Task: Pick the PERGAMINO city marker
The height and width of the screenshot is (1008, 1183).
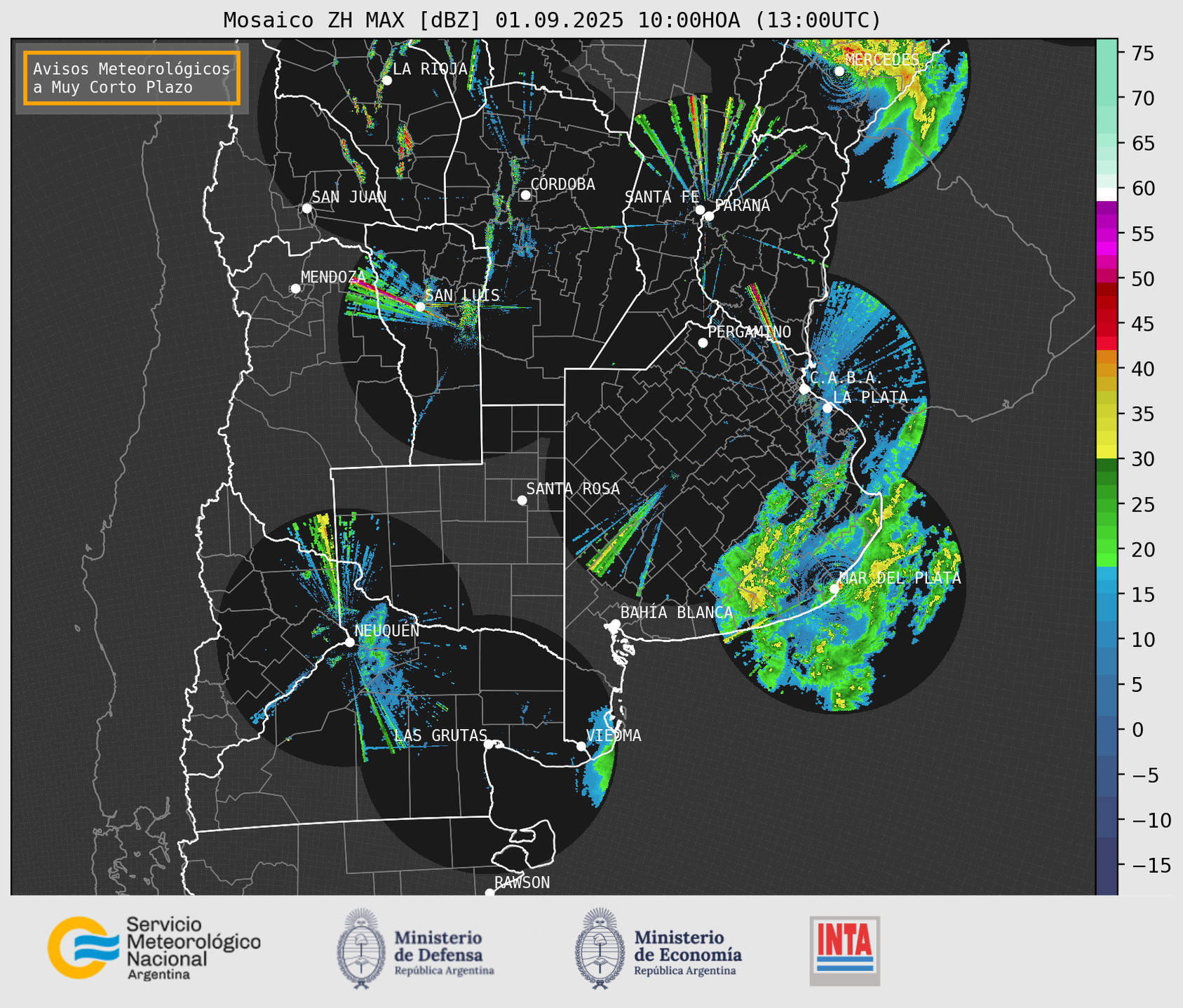Action: (703, 343)
